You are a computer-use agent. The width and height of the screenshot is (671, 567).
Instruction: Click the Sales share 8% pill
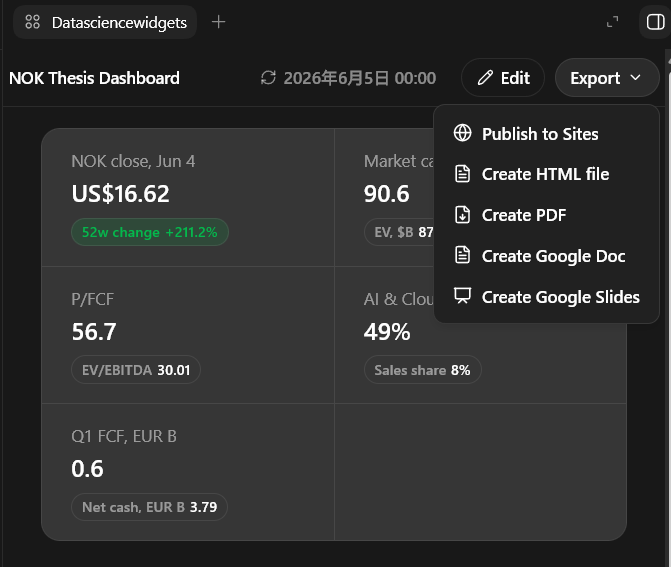(422, 370)
